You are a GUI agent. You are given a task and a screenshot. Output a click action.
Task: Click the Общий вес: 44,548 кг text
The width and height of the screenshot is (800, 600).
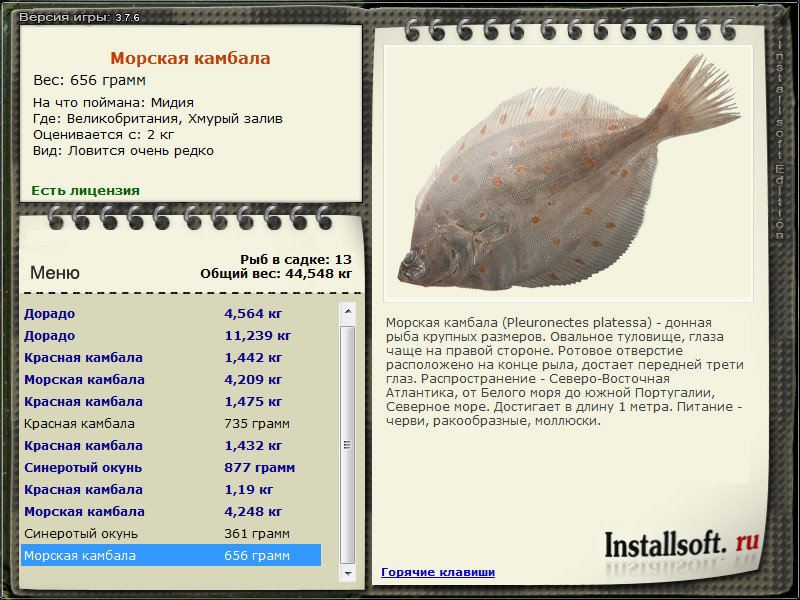pos(276,273)
